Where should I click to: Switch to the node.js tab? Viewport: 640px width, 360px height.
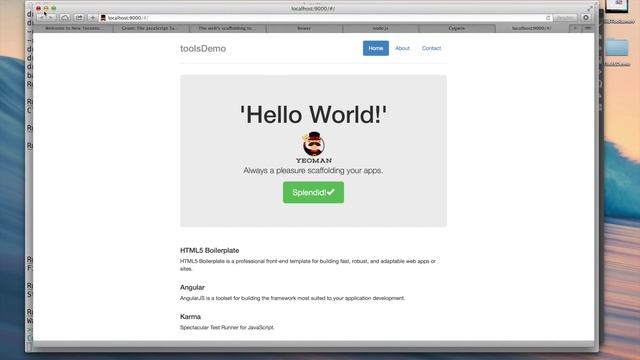coord(380,28)
